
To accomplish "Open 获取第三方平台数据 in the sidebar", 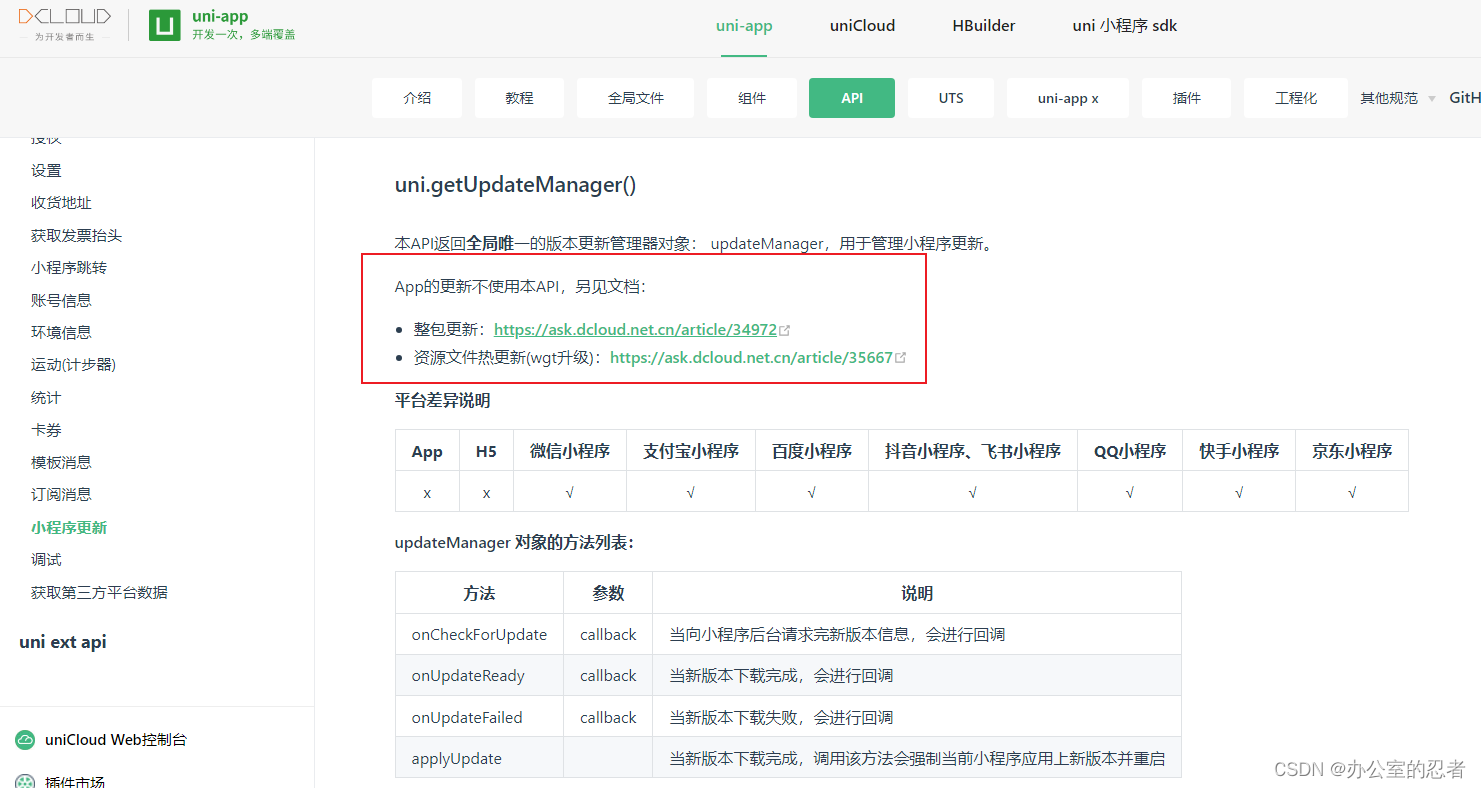I will click(x=99, y=592).
